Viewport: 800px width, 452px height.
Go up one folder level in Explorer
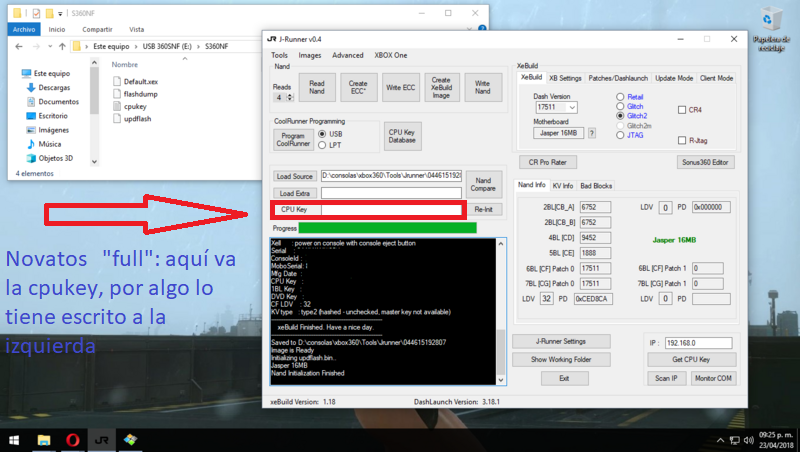pos(62,46)
